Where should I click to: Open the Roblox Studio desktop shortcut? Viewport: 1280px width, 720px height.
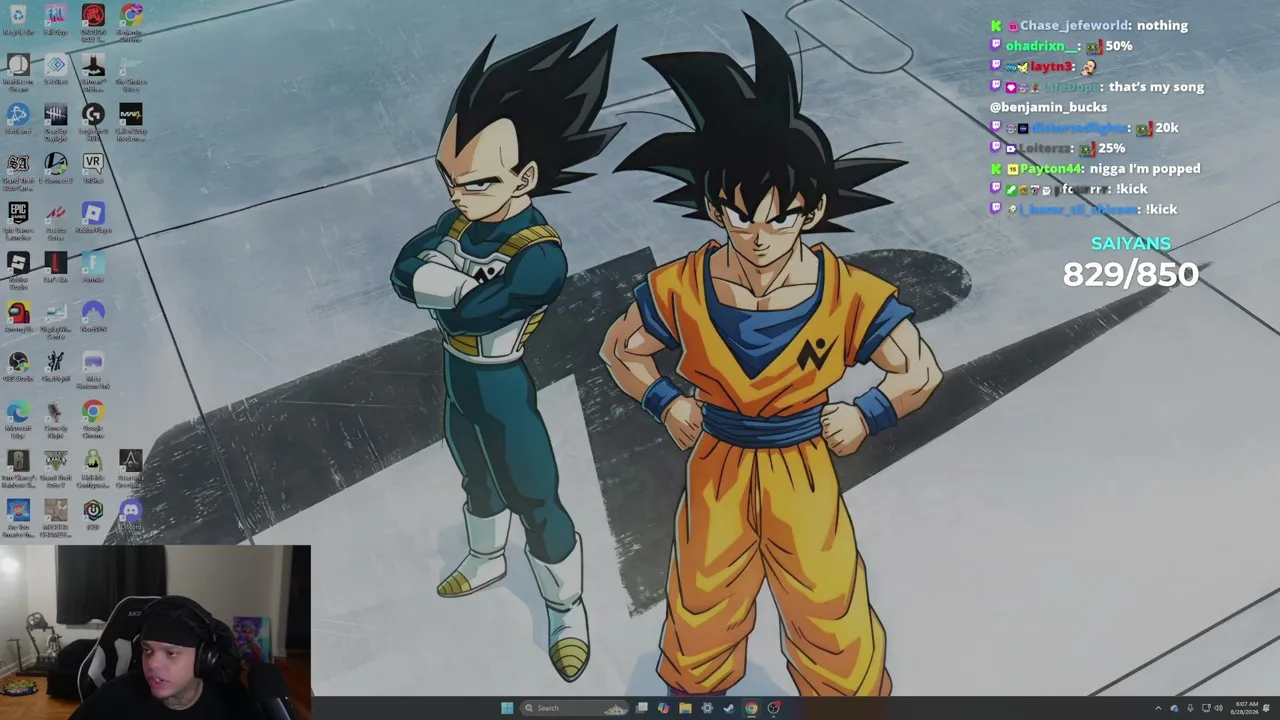[x=18, y=268]
